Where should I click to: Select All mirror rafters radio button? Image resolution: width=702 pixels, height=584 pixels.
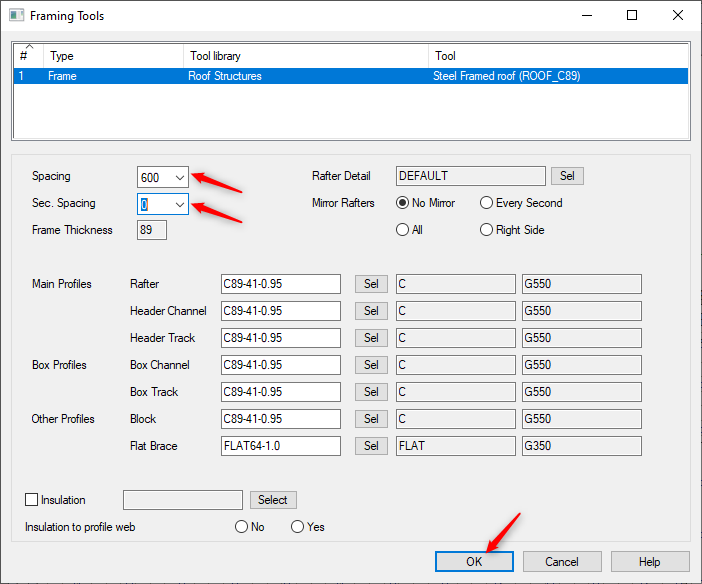click(x=403, y=230)
